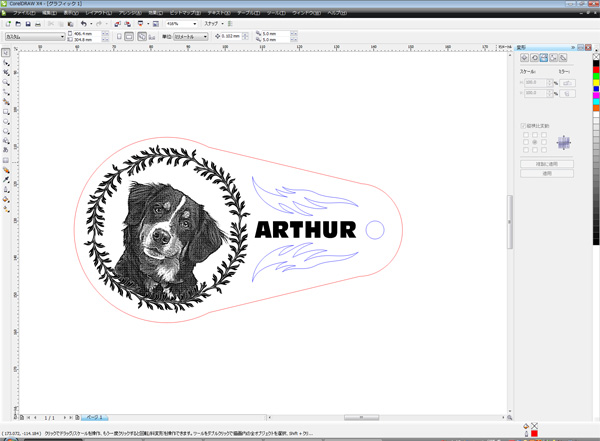The width and height of the screenshot is (600, 441).
Task: Toggle the proportional scaling checkbox
Action: point(523,126)
